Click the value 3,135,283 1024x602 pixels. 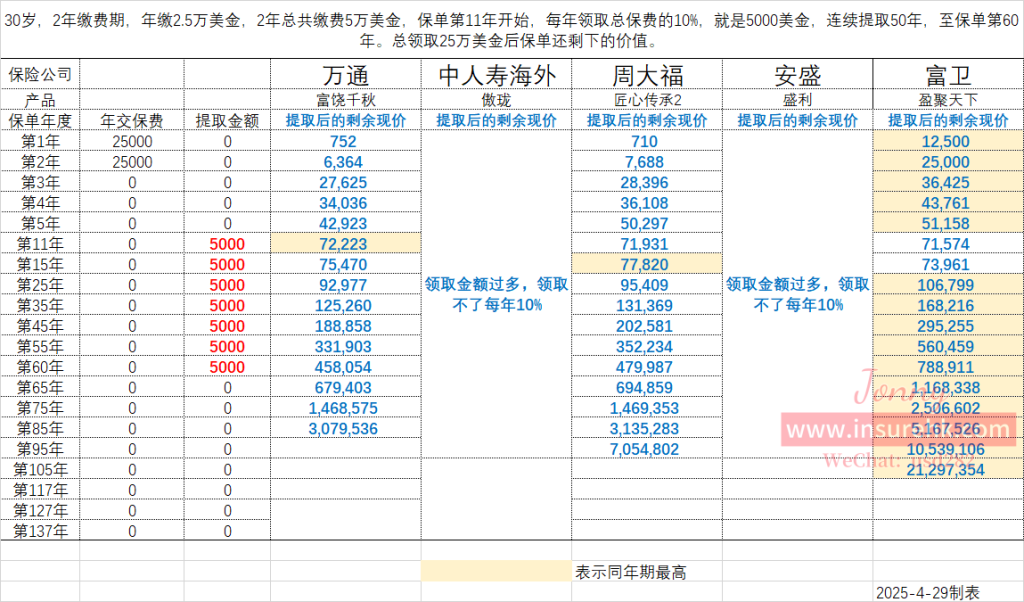coord(644,429)
